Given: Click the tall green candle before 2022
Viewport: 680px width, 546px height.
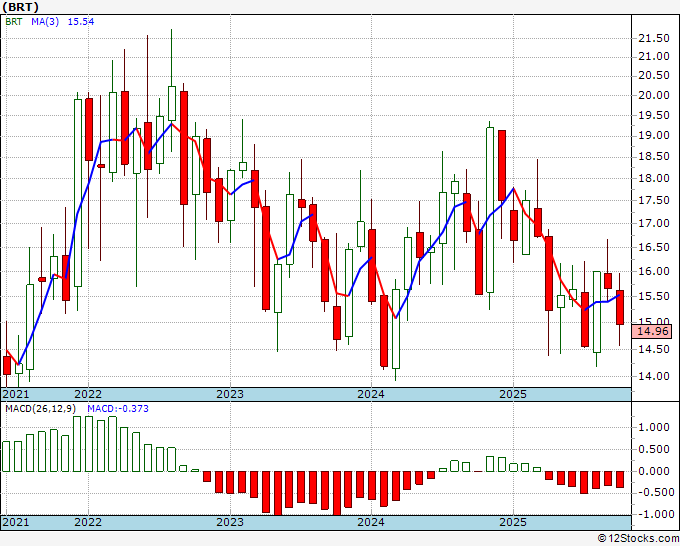Looking at the screenshot, I should (x=78, y=193).
